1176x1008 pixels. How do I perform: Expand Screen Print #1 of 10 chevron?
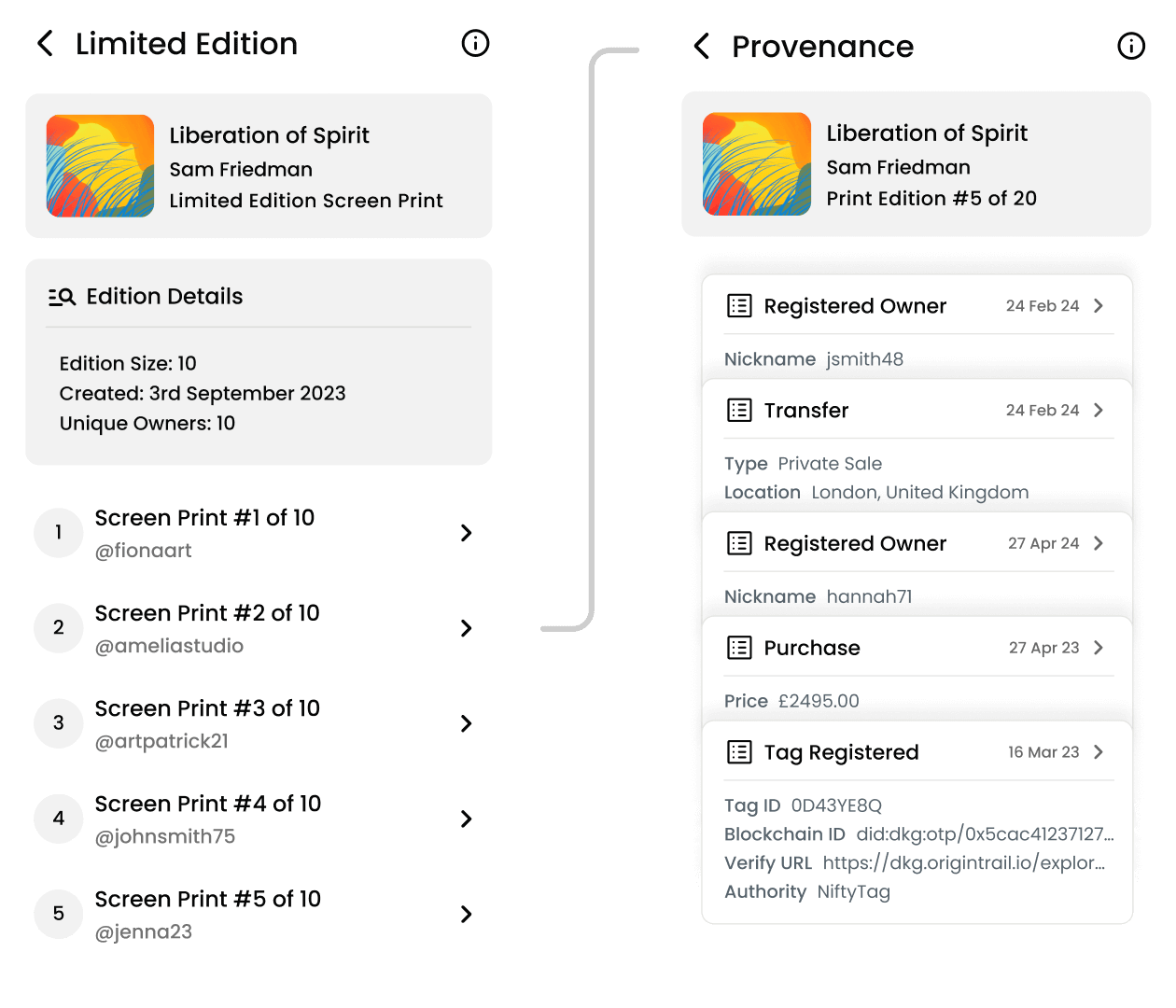pyautogui.click(x=467, y=533)
